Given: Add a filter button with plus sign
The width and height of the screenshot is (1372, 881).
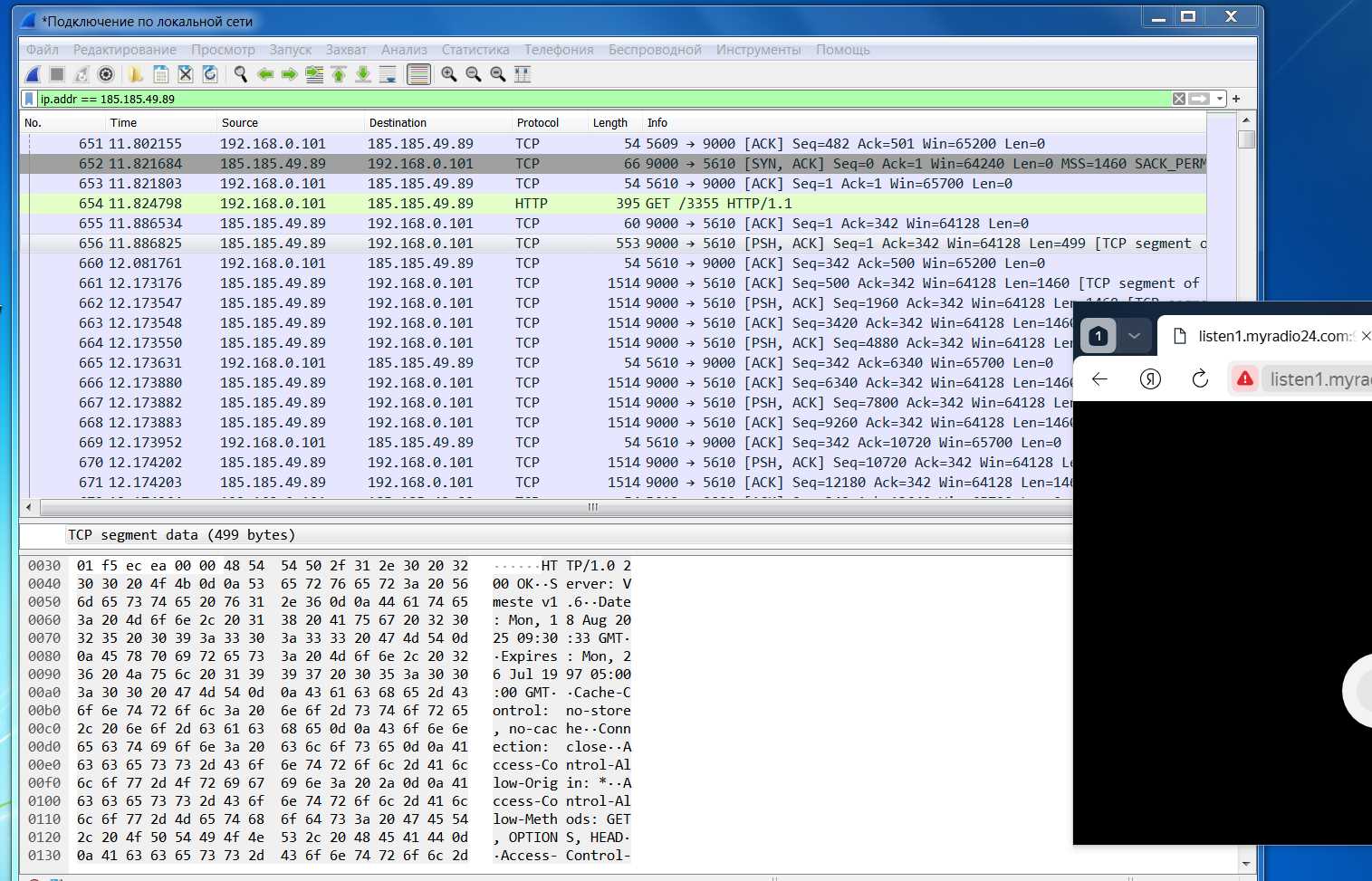Looking at the screenshot, I should pos(1236,99).
